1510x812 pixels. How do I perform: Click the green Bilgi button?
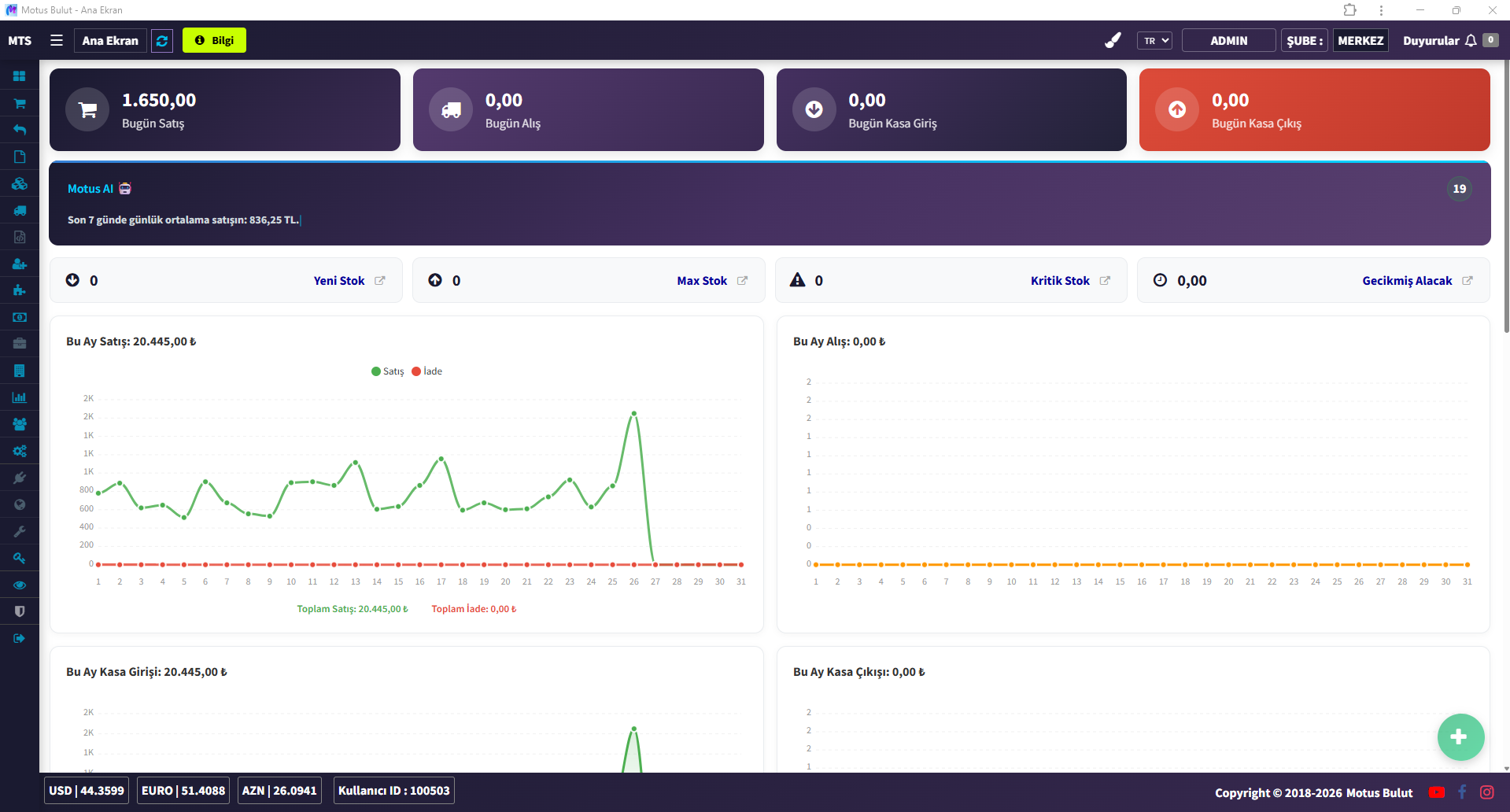214,41
